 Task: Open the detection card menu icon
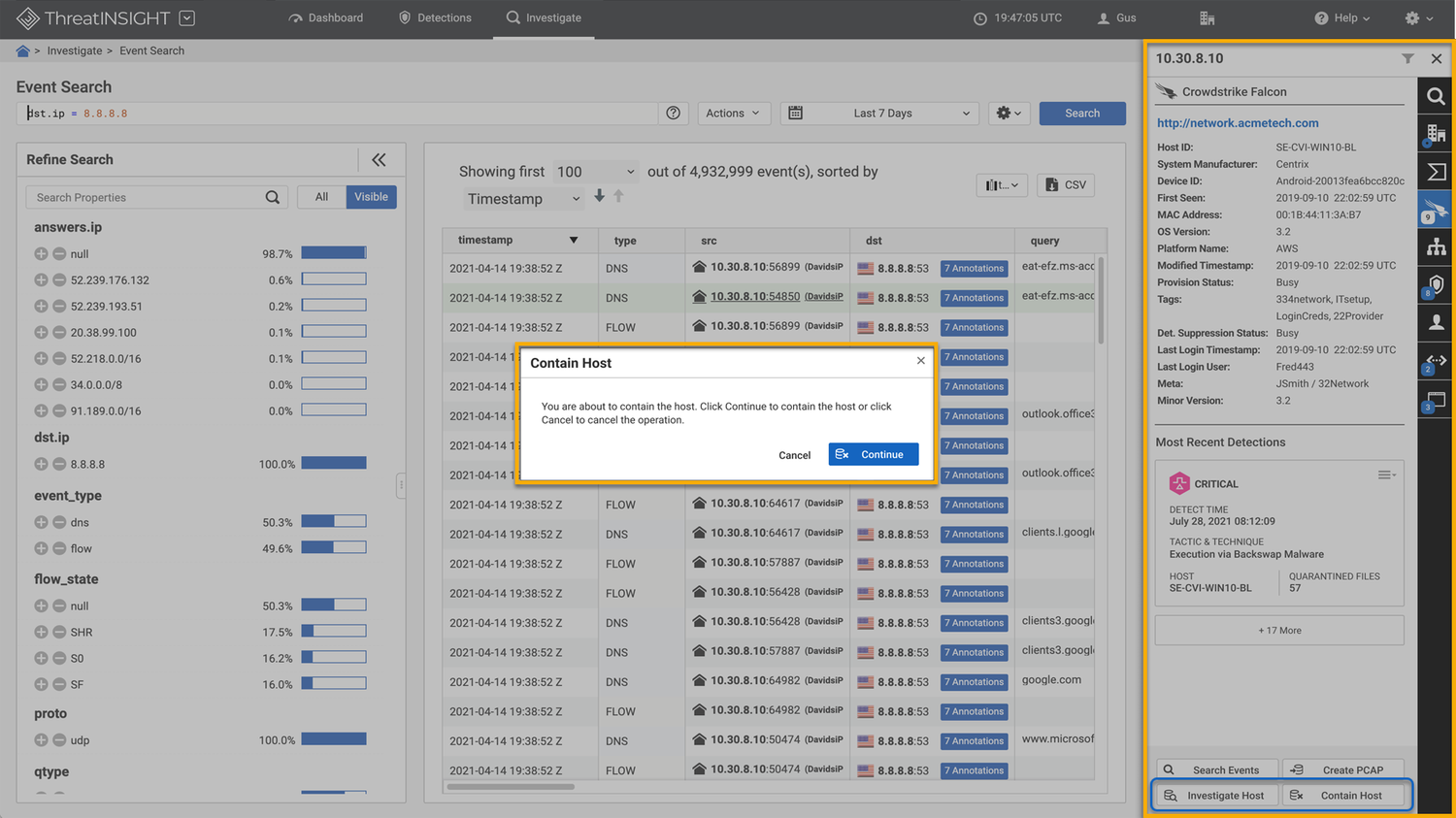pyautogui.click(x=1386, y=475)
